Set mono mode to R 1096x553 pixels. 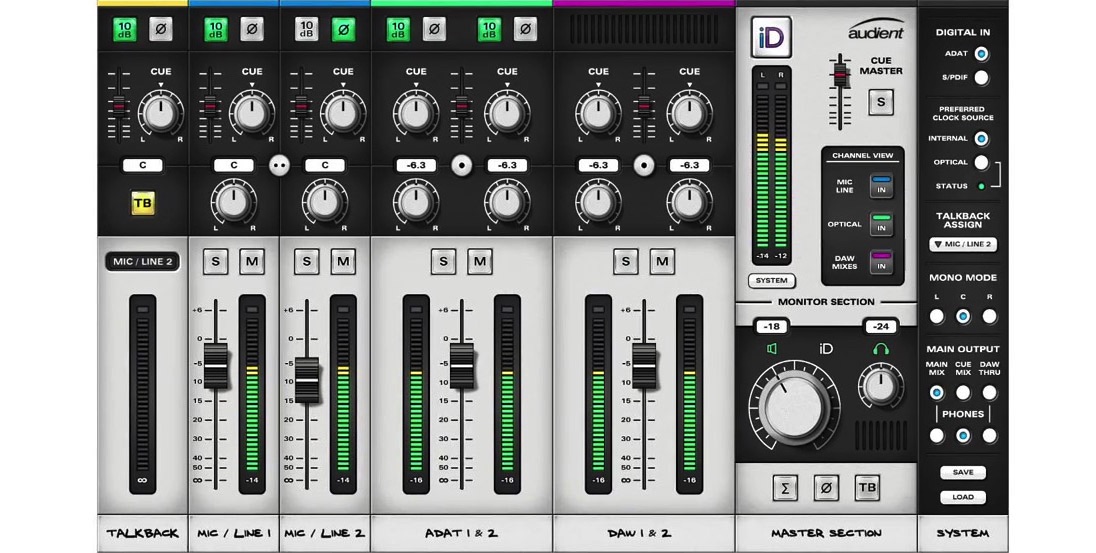(x=990, y=316)
